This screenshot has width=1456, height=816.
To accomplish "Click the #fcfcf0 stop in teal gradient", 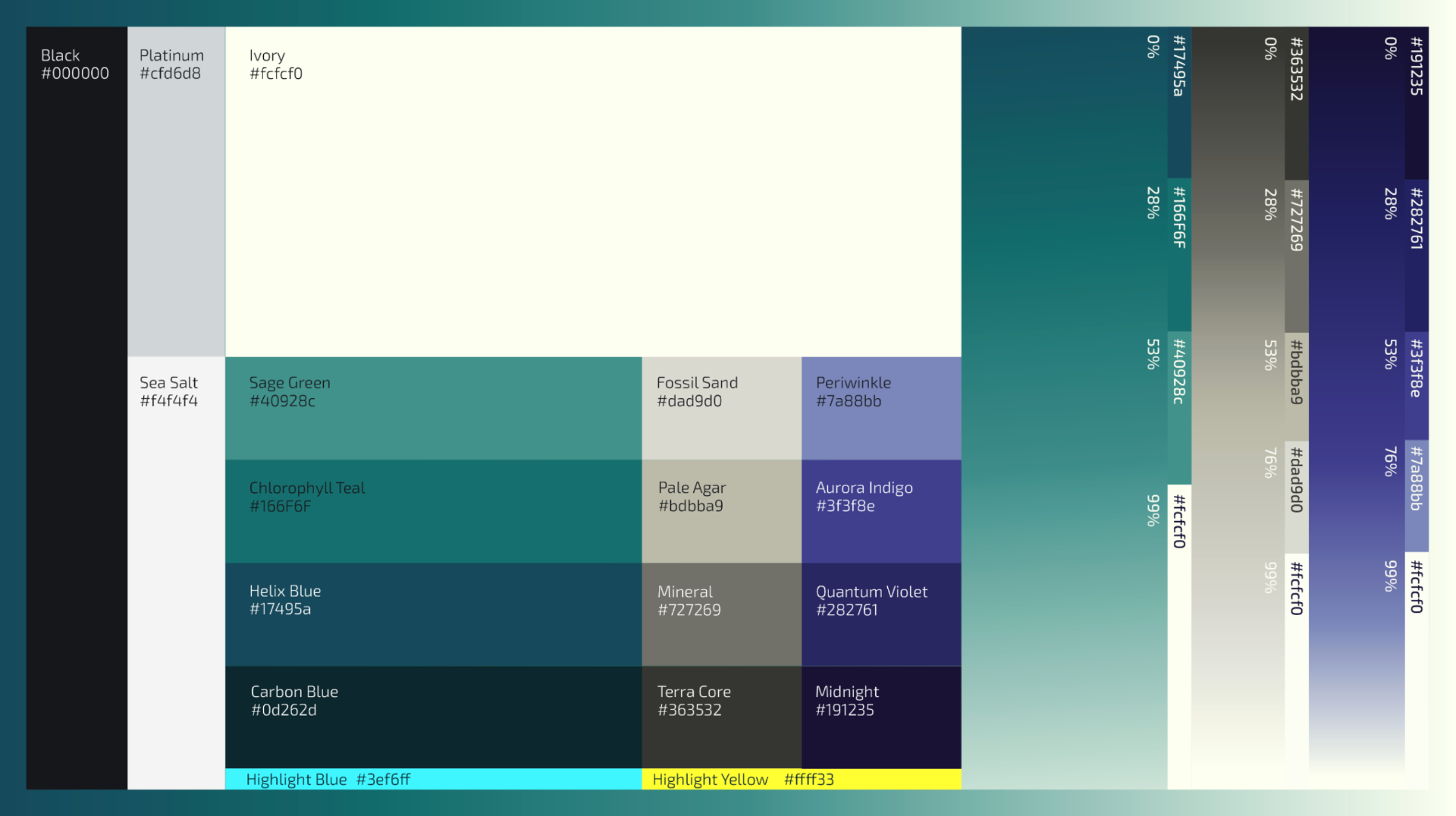I will click(x=1179, y=637).
